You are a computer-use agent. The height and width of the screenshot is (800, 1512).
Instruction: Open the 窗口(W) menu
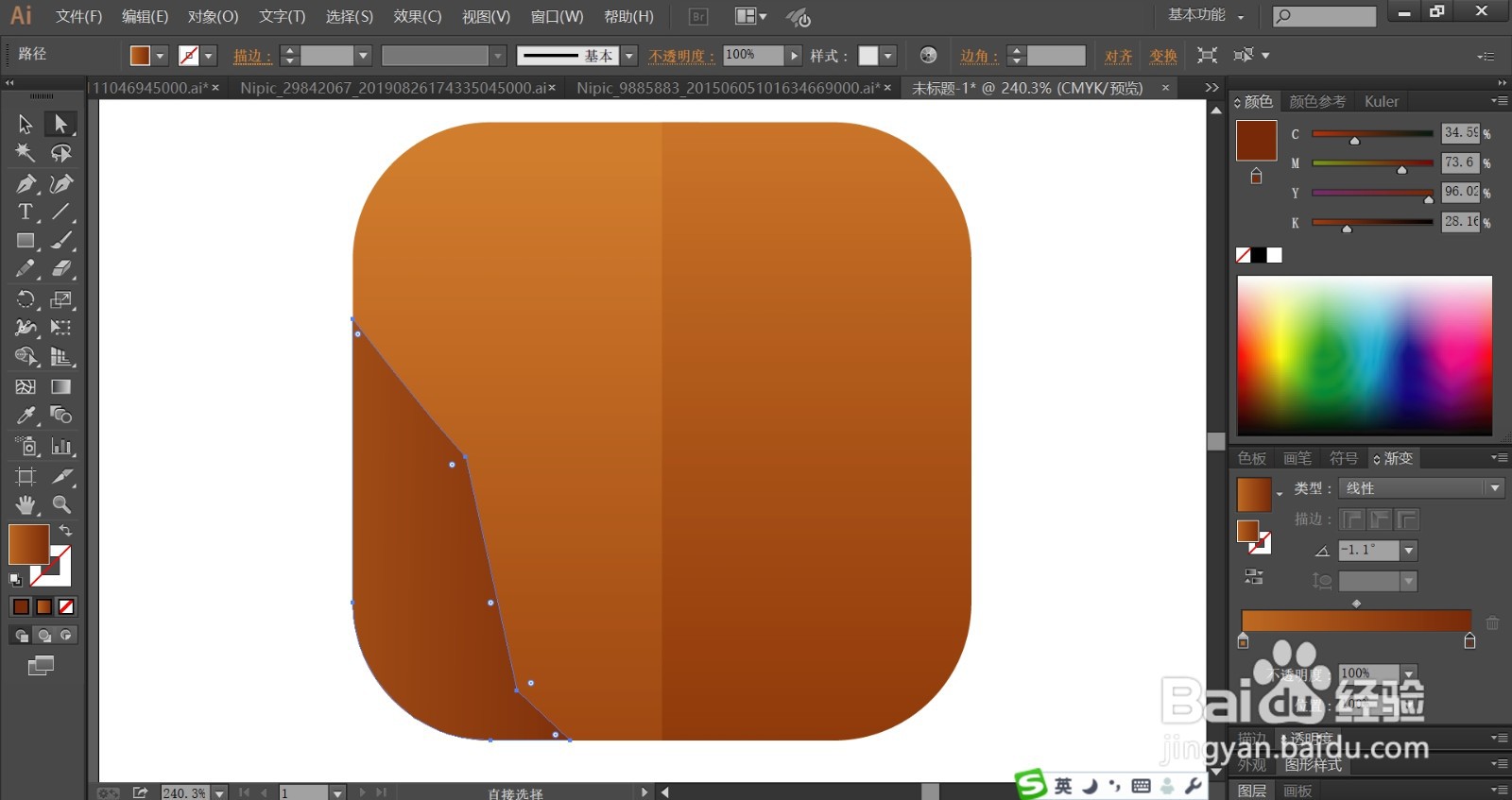[x=557, y=17]
